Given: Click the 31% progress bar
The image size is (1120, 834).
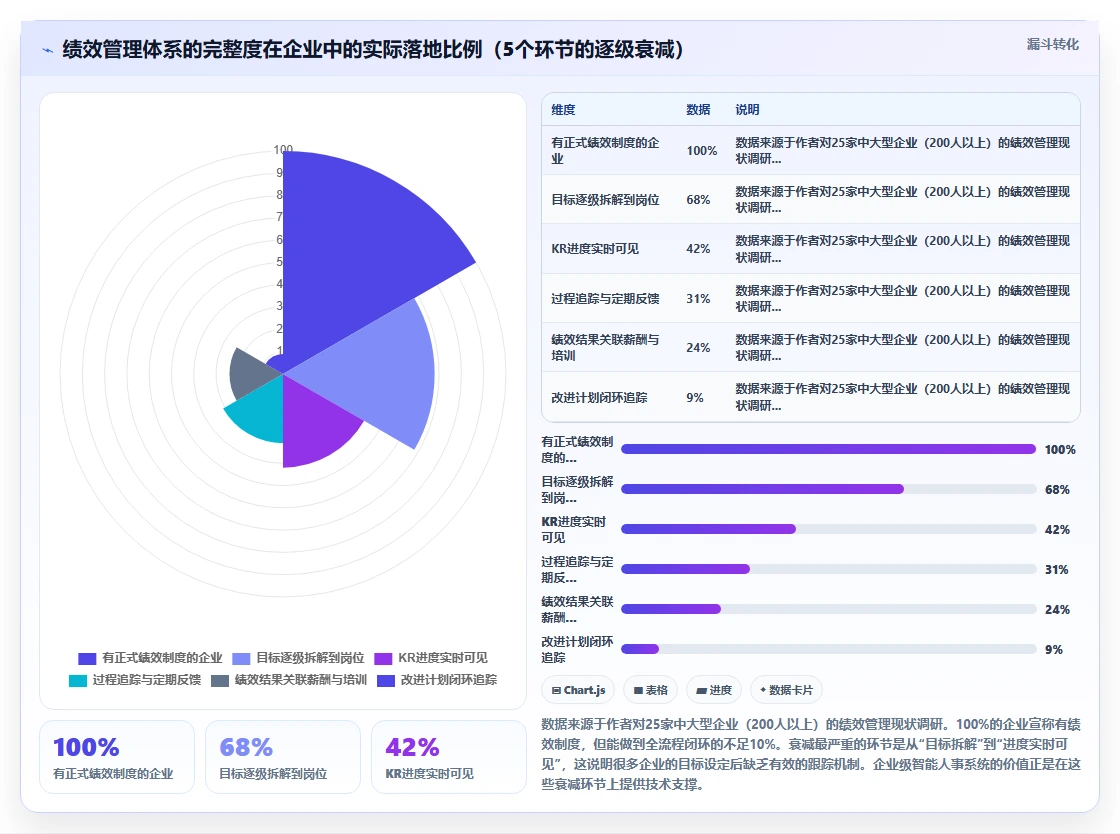Looking at the screenshot, I should coord(829,569).
